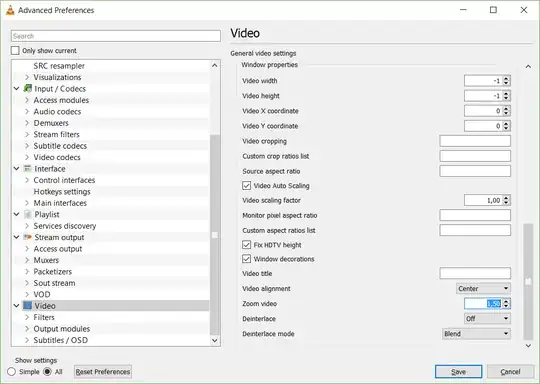Click the Monitor pixel aspect ratio field
Image resolution: width=540 pixels, height=384 pixels.
(x=475, y=215)
